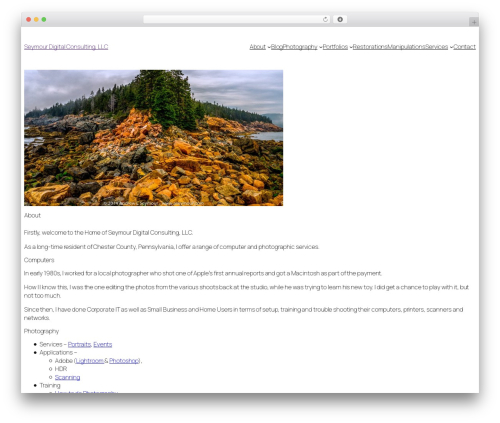Click the yellow minimize window button
Image resolution: width=500 pixels, height=423 pixels.
coord(36,19)
